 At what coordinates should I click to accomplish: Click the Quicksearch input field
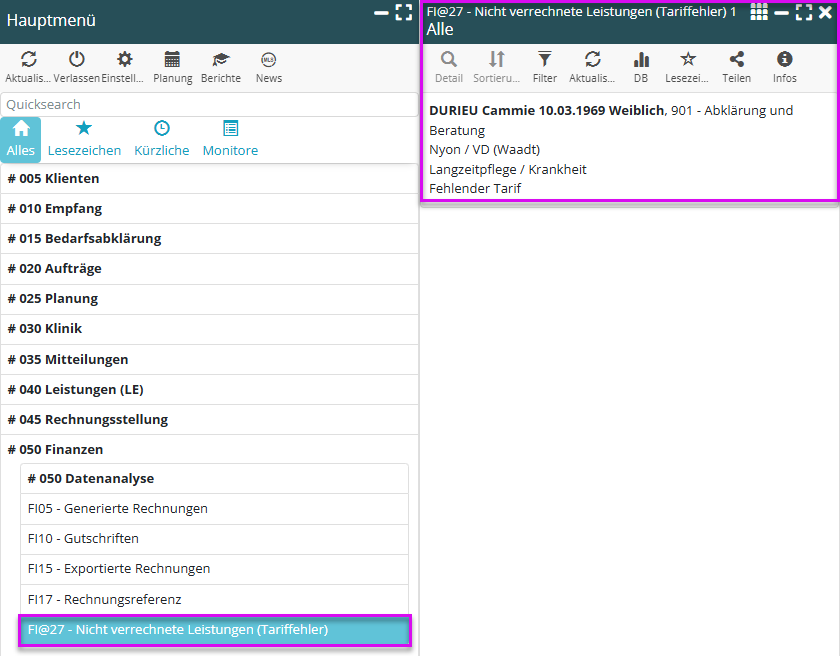pos(209,104)
